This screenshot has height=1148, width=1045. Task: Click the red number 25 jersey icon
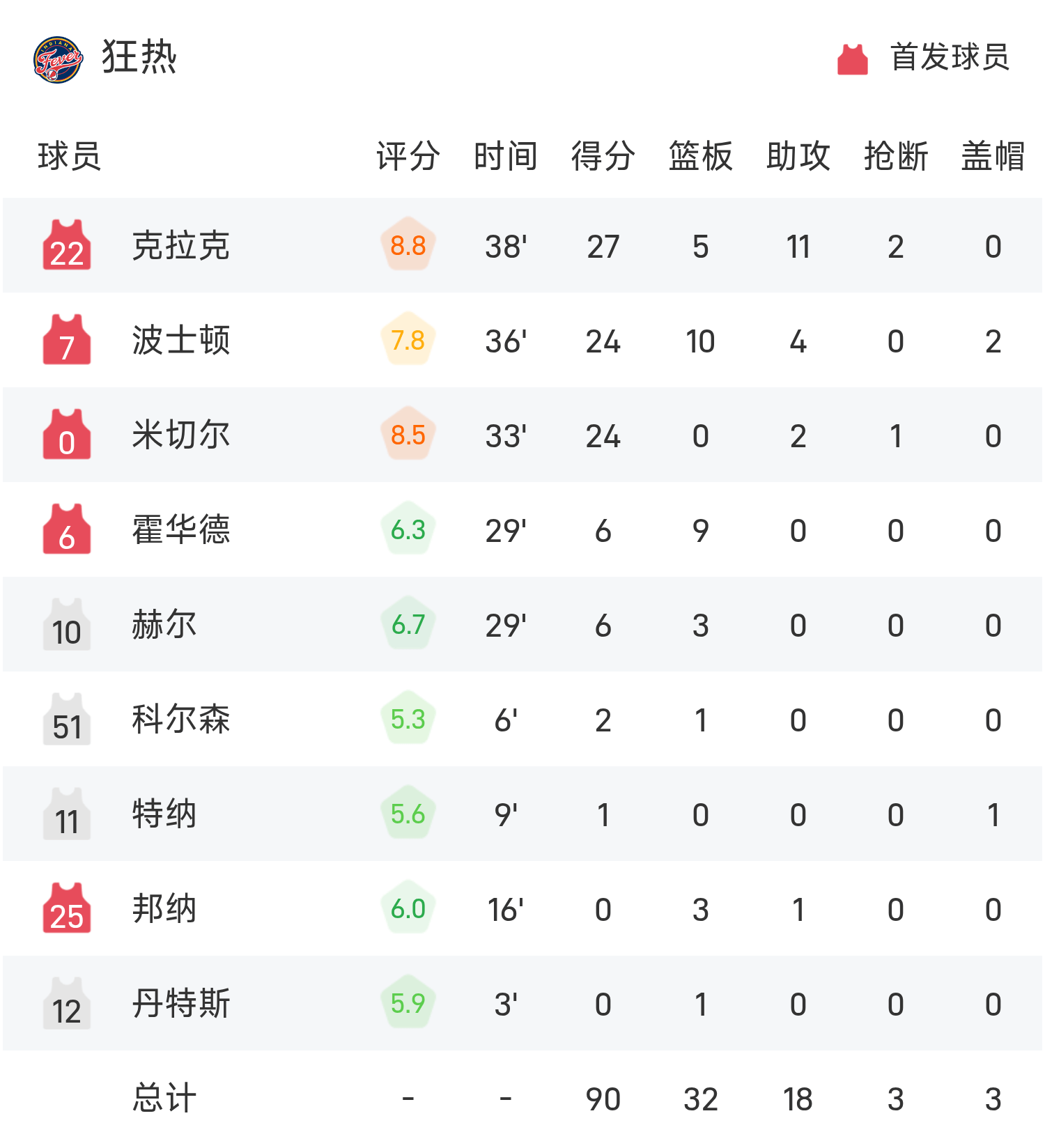[67, 908]
